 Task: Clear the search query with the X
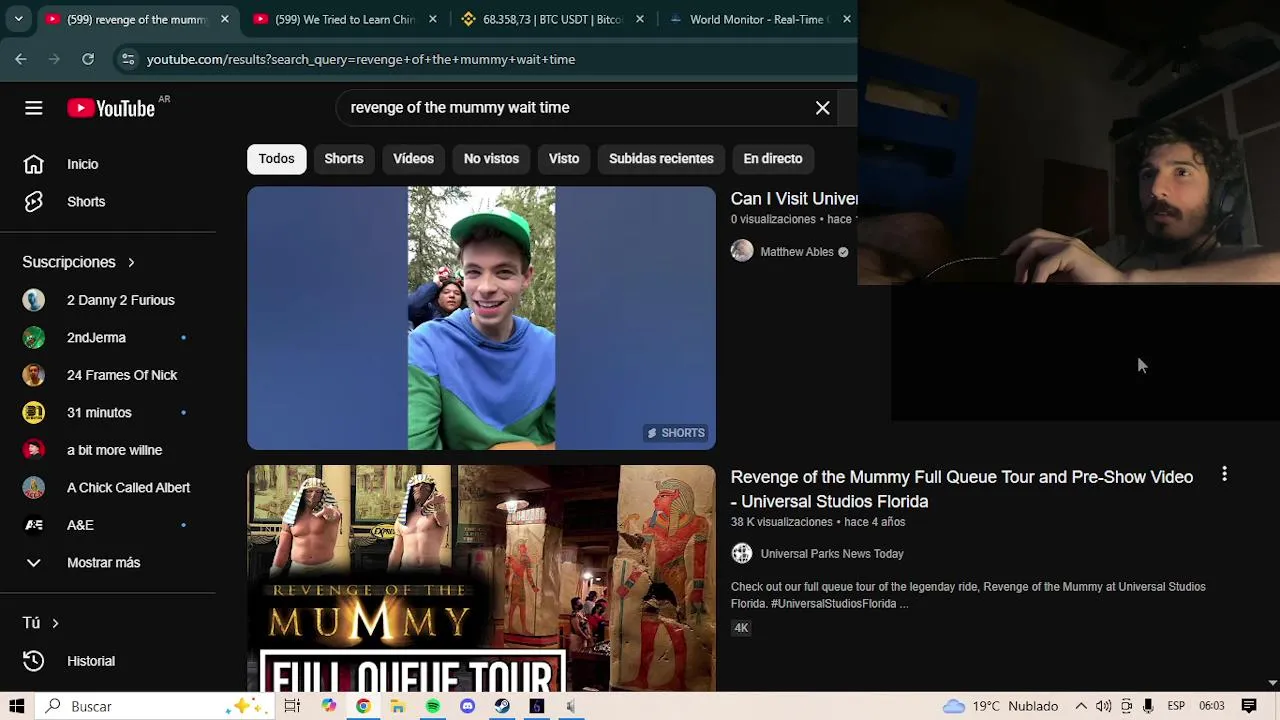click(822, 108)
